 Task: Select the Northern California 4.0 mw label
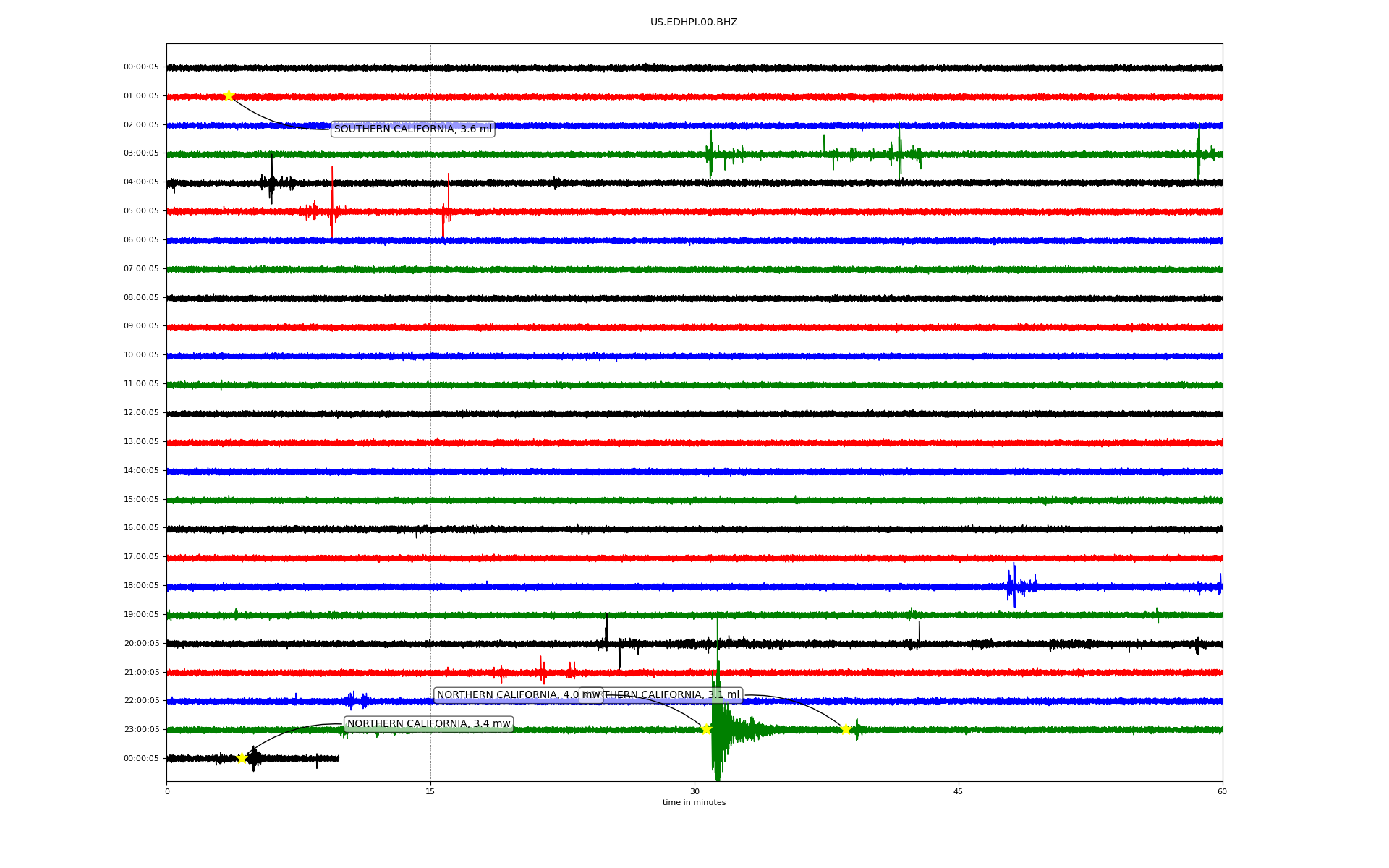pos(506,695)
